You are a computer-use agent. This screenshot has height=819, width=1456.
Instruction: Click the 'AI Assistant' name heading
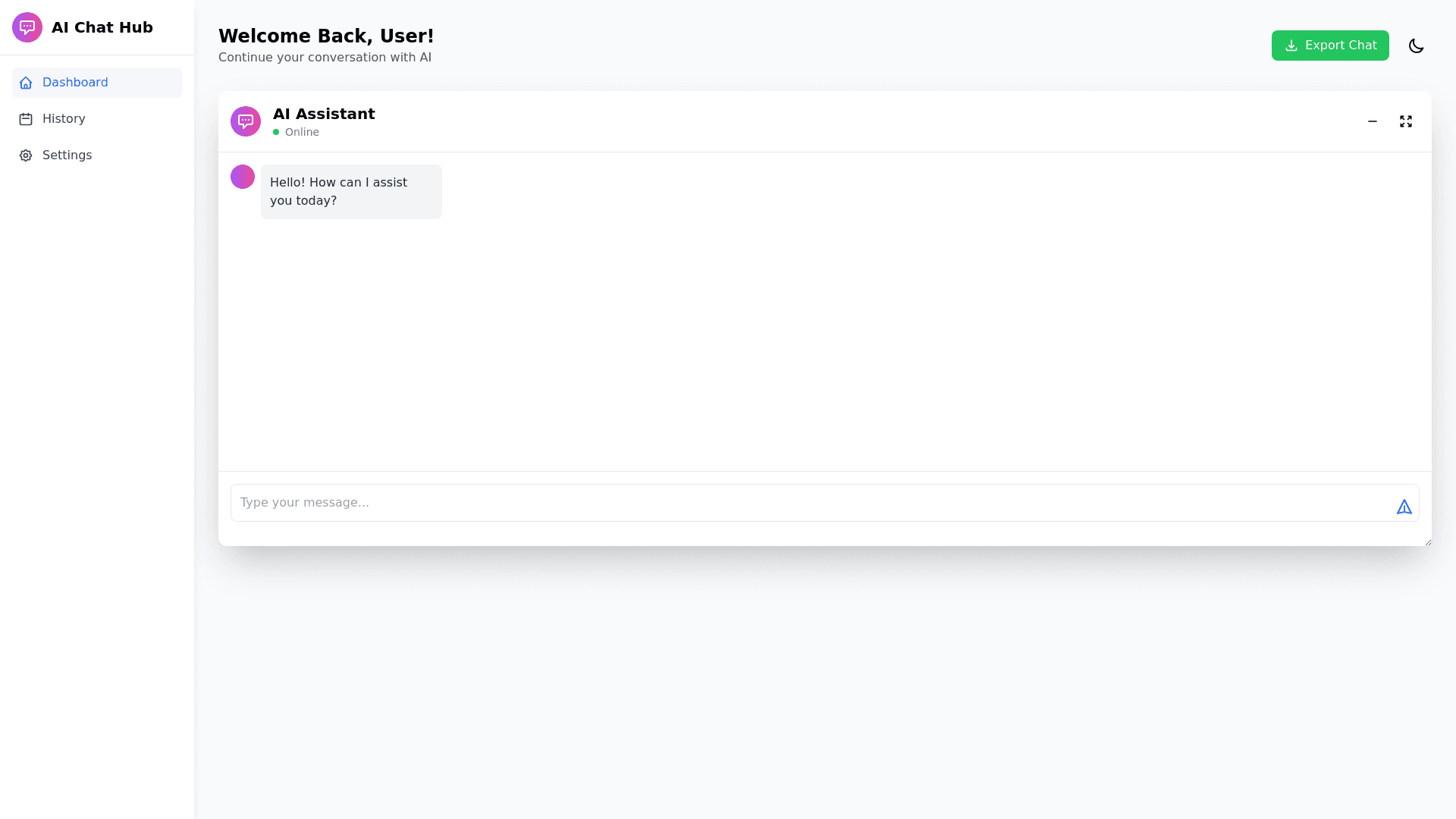click(x=324, y=114)
